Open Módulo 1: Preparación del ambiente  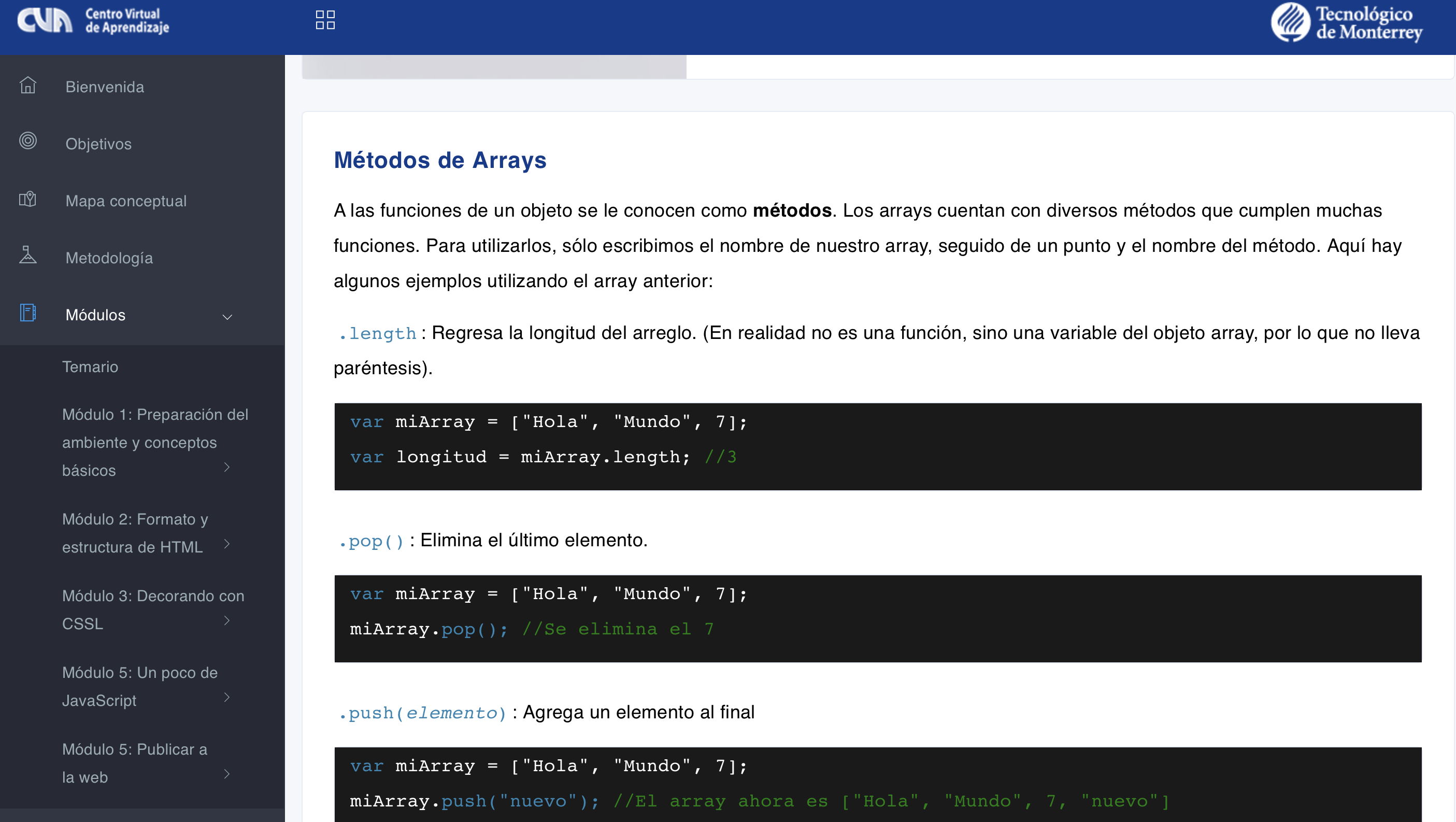155,443
